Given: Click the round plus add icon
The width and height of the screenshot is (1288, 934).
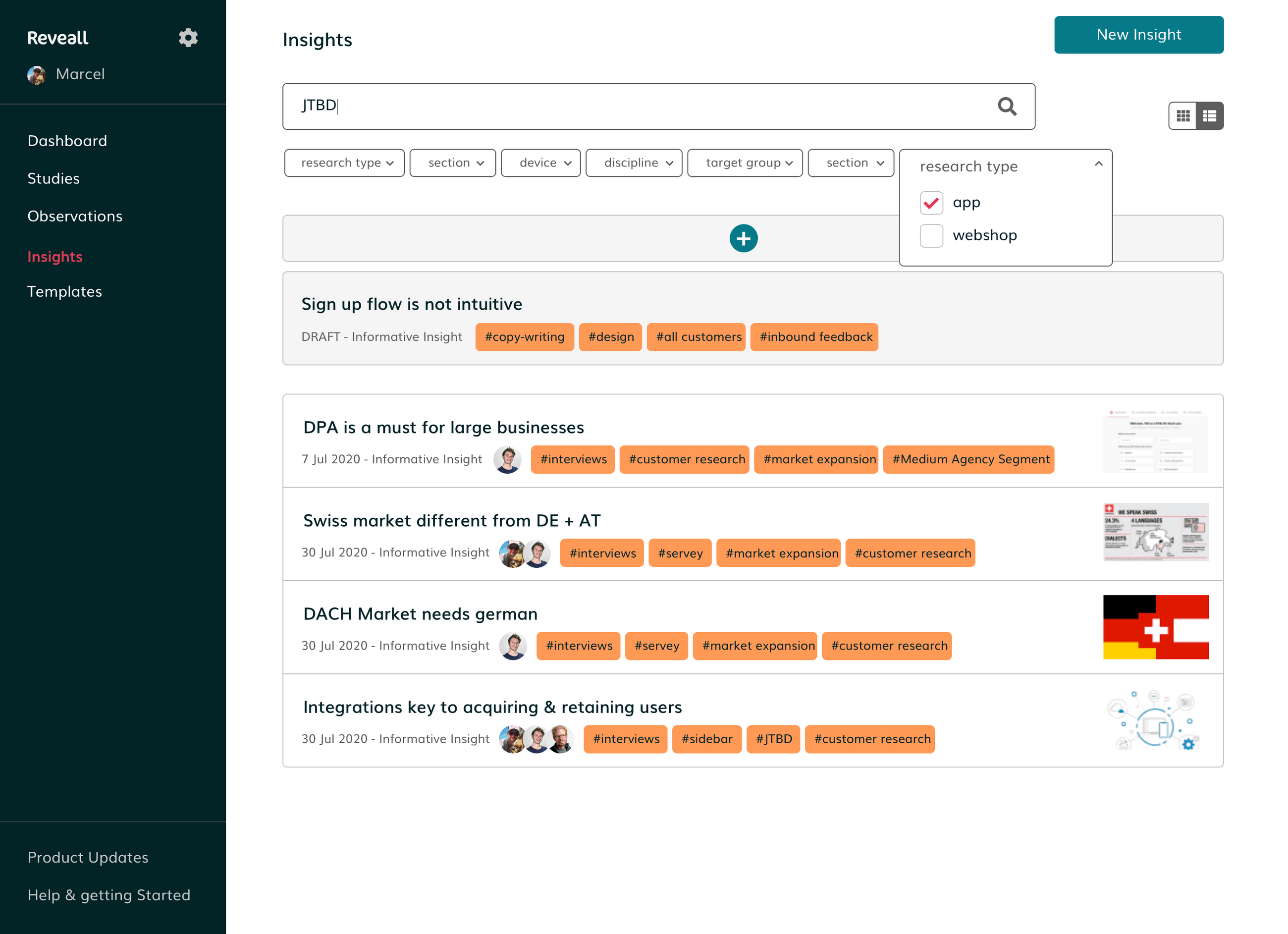Looking at the screenshot, I should (744, 238).
